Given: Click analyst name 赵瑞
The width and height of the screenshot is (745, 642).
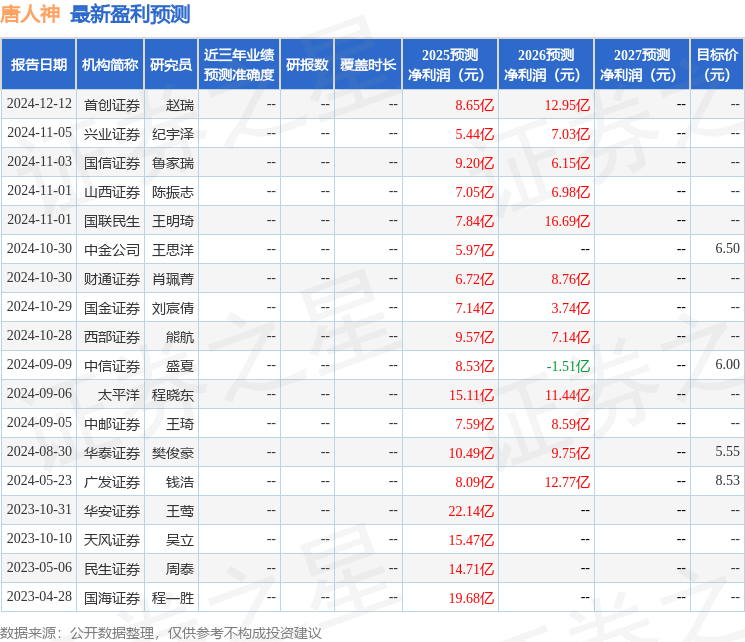Looking at the screenshot, I should [180, 105].
